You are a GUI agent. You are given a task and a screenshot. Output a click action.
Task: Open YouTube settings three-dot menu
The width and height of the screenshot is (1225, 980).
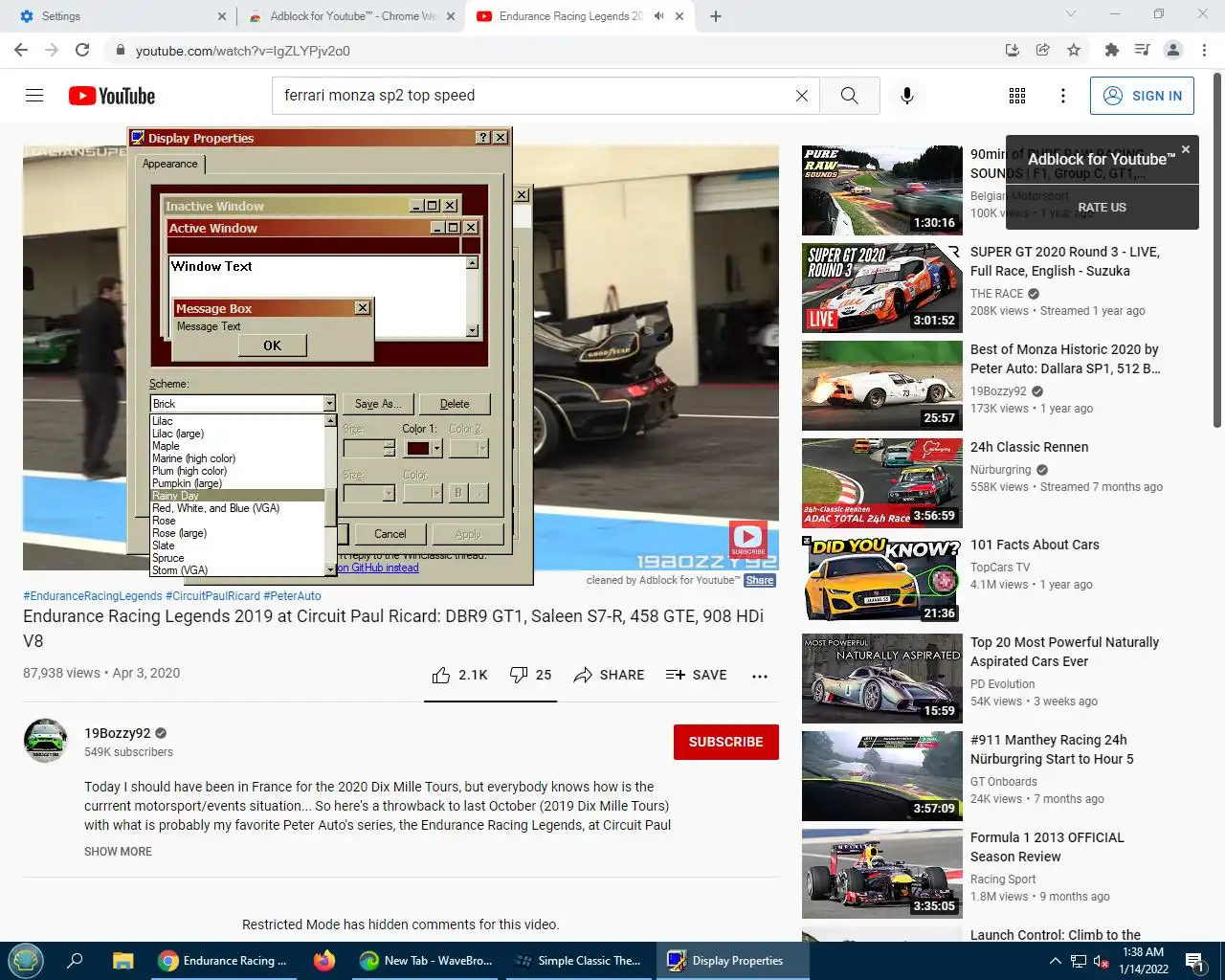[x=1063, y=96]
